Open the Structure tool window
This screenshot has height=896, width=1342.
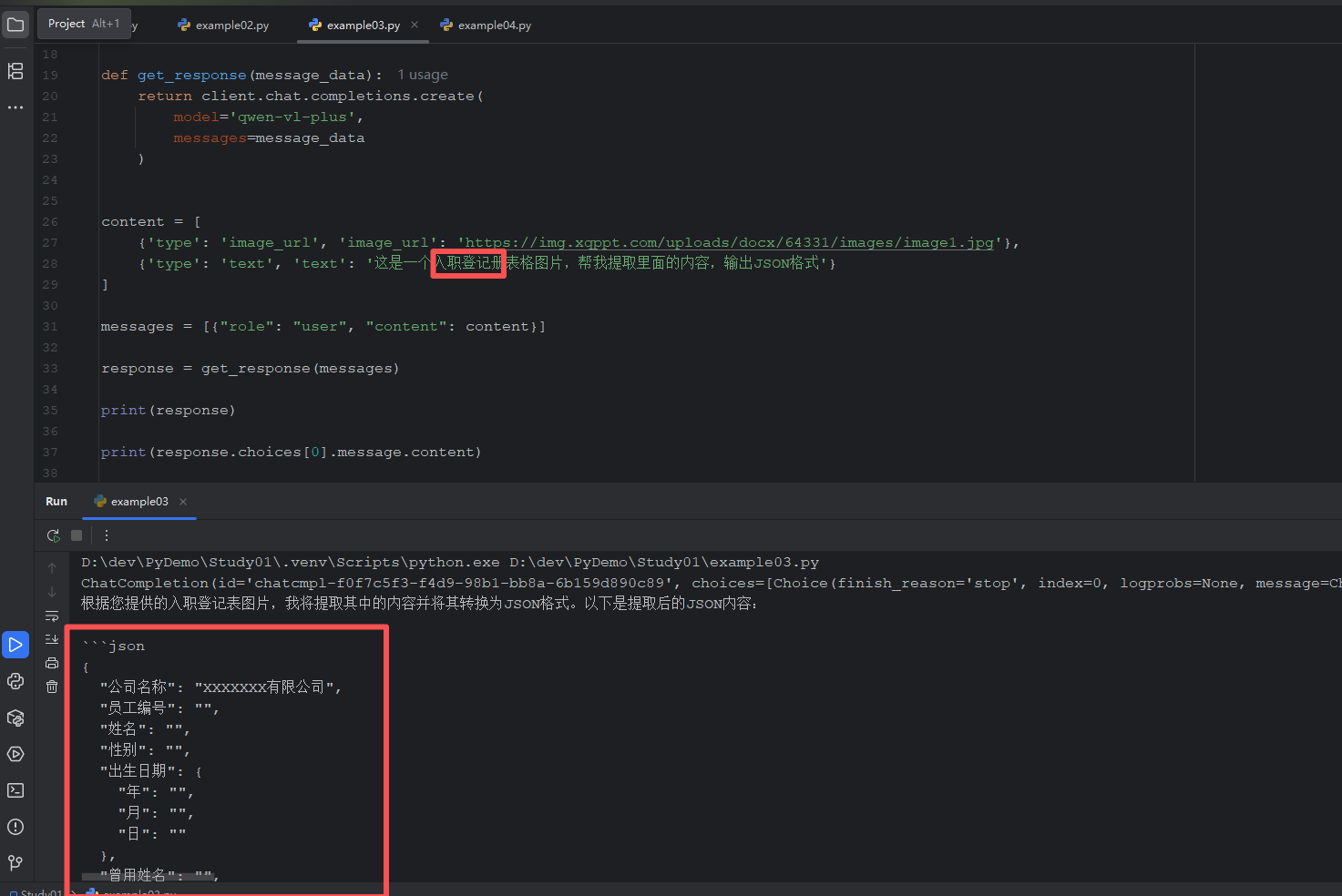pos(15,71)
